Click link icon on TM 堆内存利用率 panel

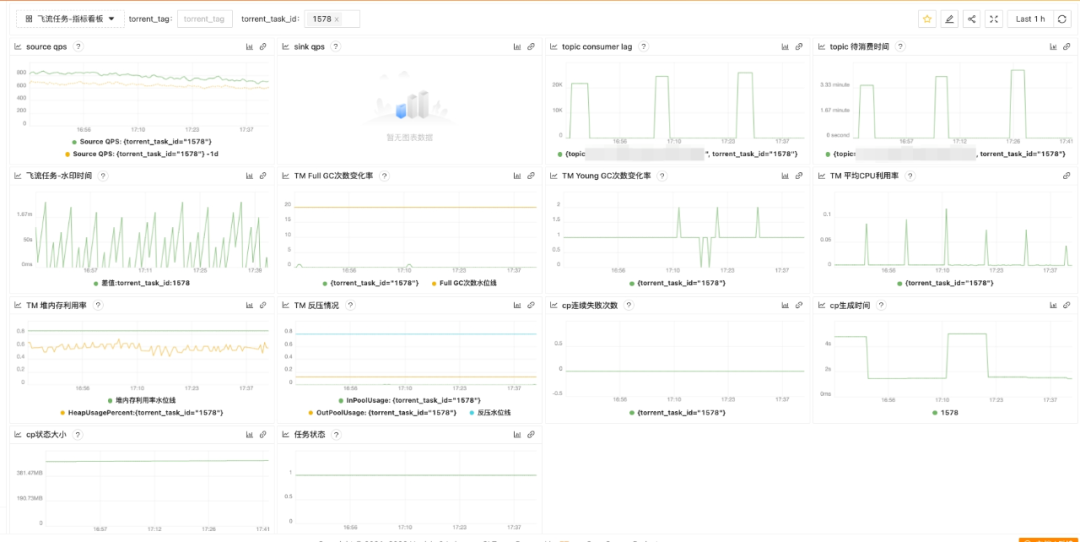[262, 305]
